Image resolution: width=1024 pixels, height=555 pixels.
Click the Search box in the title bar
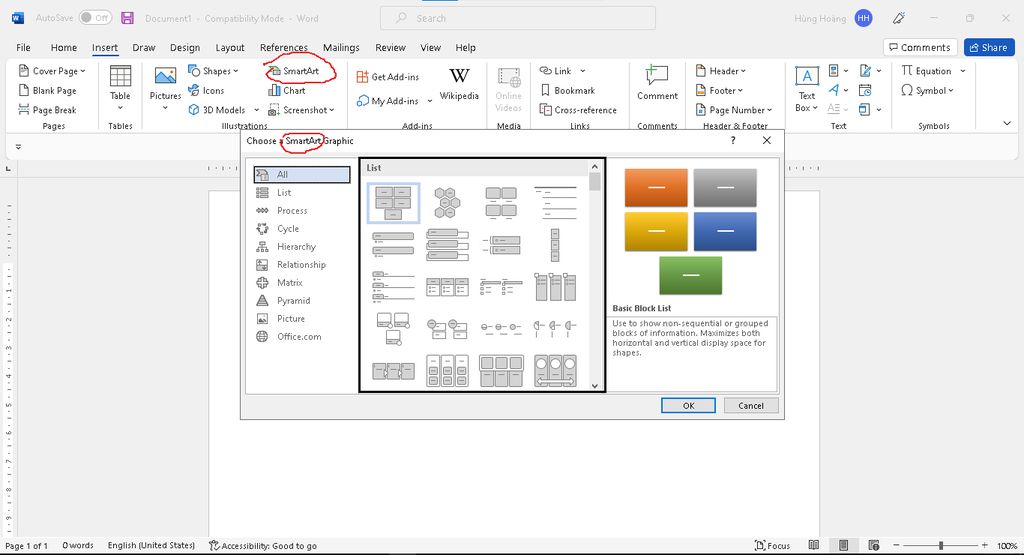click(x=518, y=18)
